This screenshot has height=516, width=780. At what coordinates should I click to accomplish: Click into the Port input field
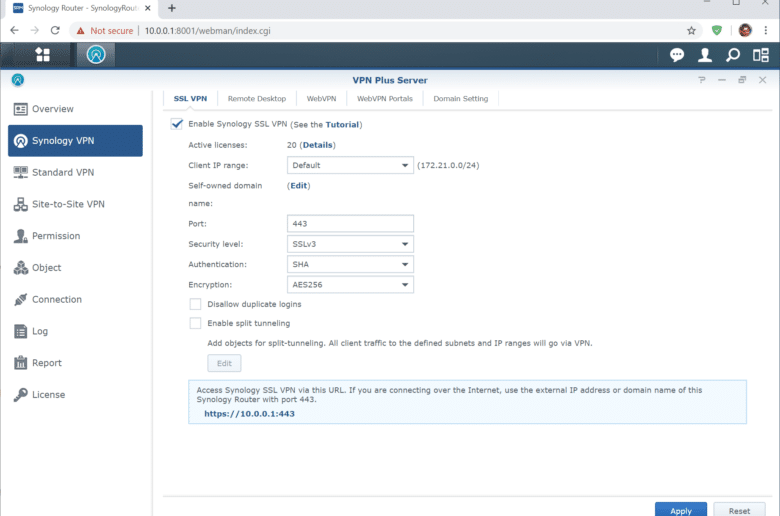[350, 223]
